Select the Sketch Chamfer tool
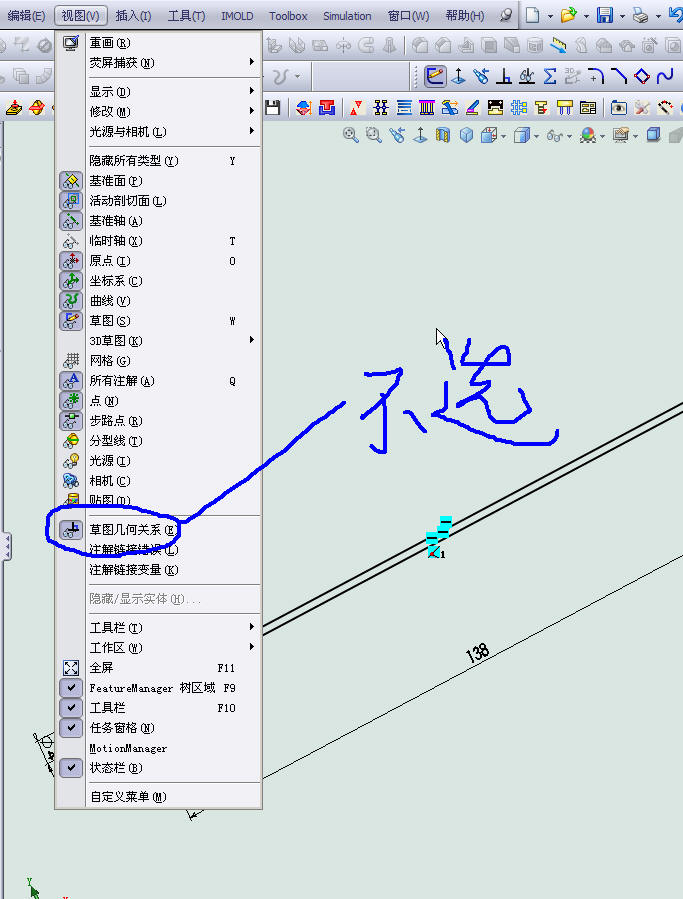Image resolution: width=683 pixels, height=899 pixels. click(x=619, y=76)
